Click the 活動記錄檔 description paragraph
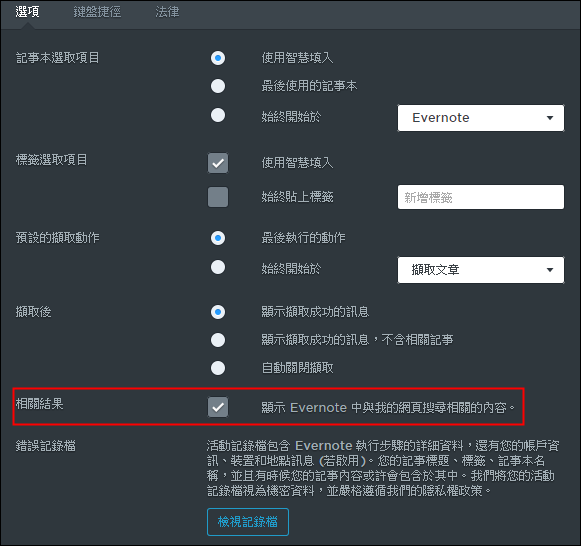The width and height of the screenshot is (581, 546). click(383, 468)
